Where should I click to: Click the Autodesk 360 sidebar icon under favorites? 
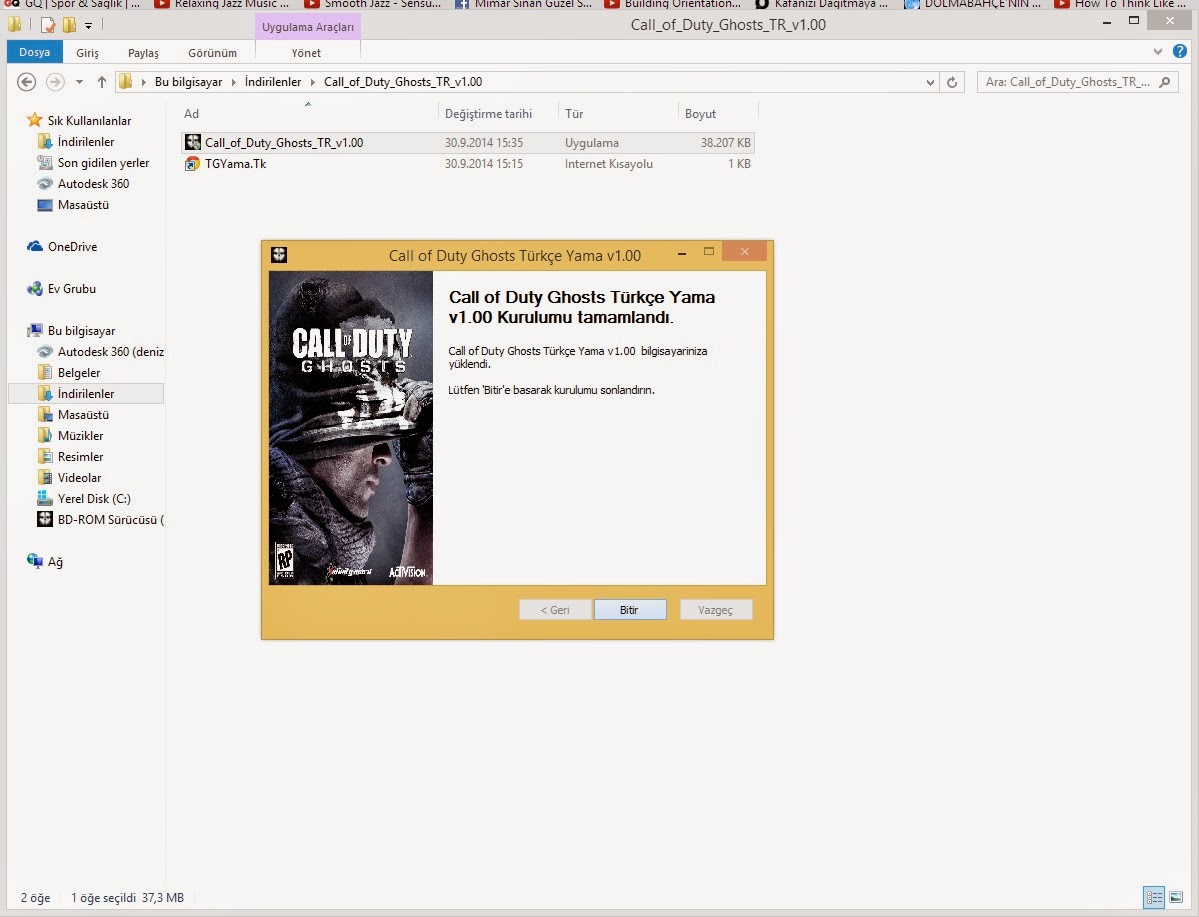[x=45, y=184]
